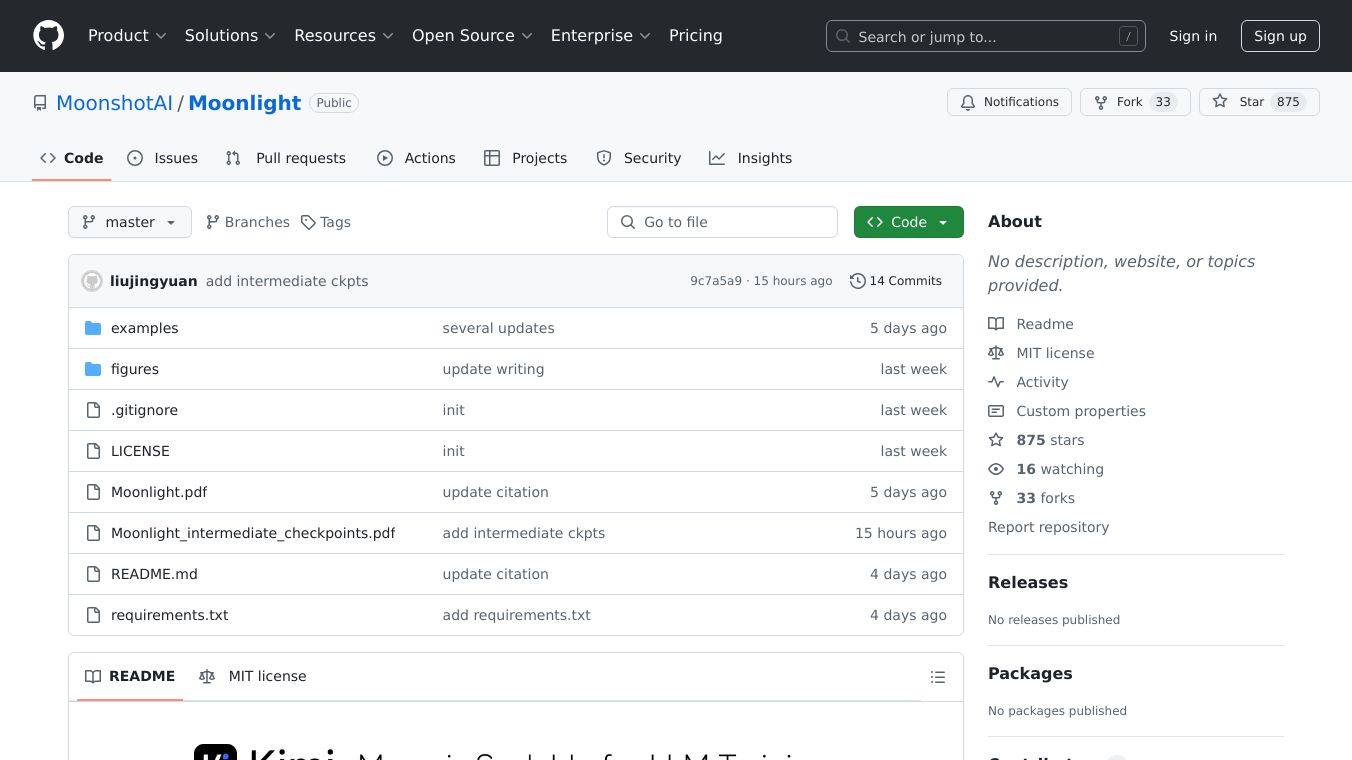The width and height of the screenshot is (1352, 760).
Task: Click the Sign up button
Action: 1280,36
